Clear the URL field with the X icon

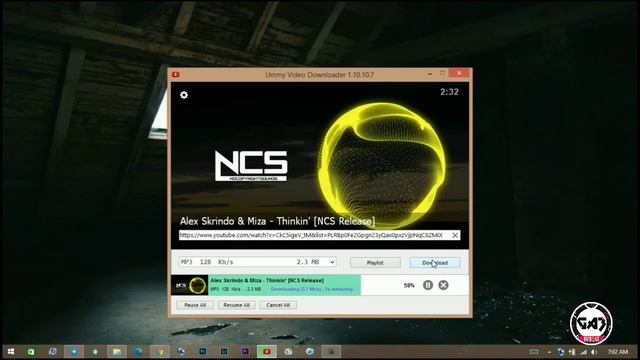coord(455,235)
